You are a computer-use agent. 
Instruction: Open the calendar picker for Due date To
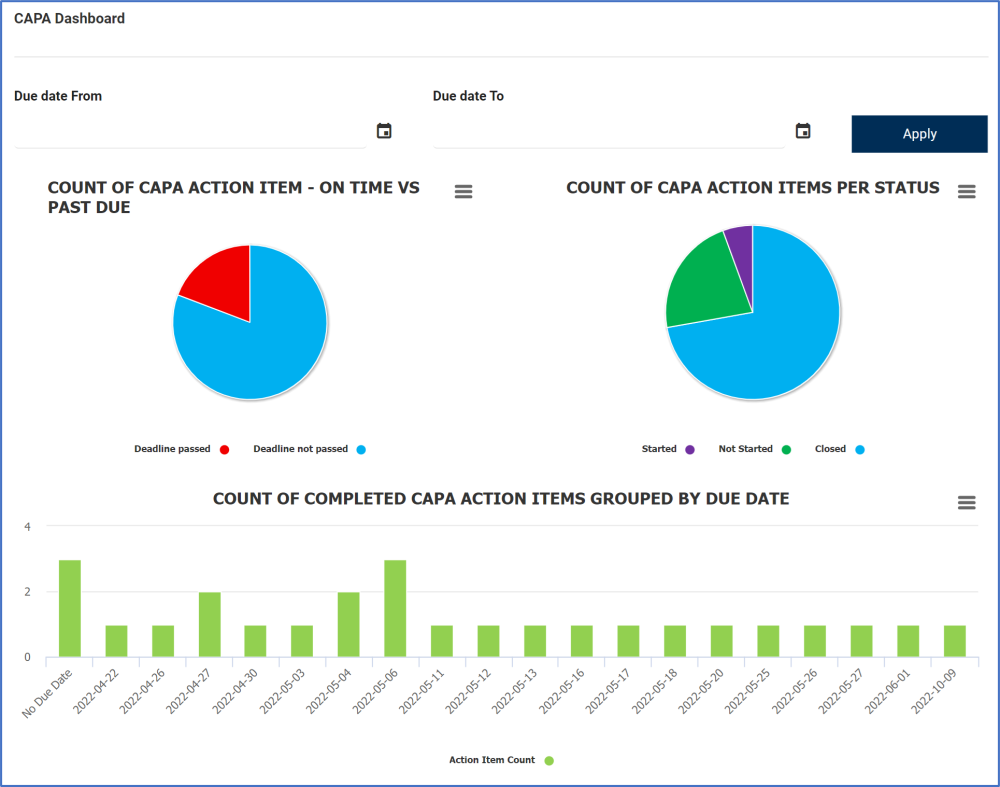pyautogui.click(x=802, y=130)
